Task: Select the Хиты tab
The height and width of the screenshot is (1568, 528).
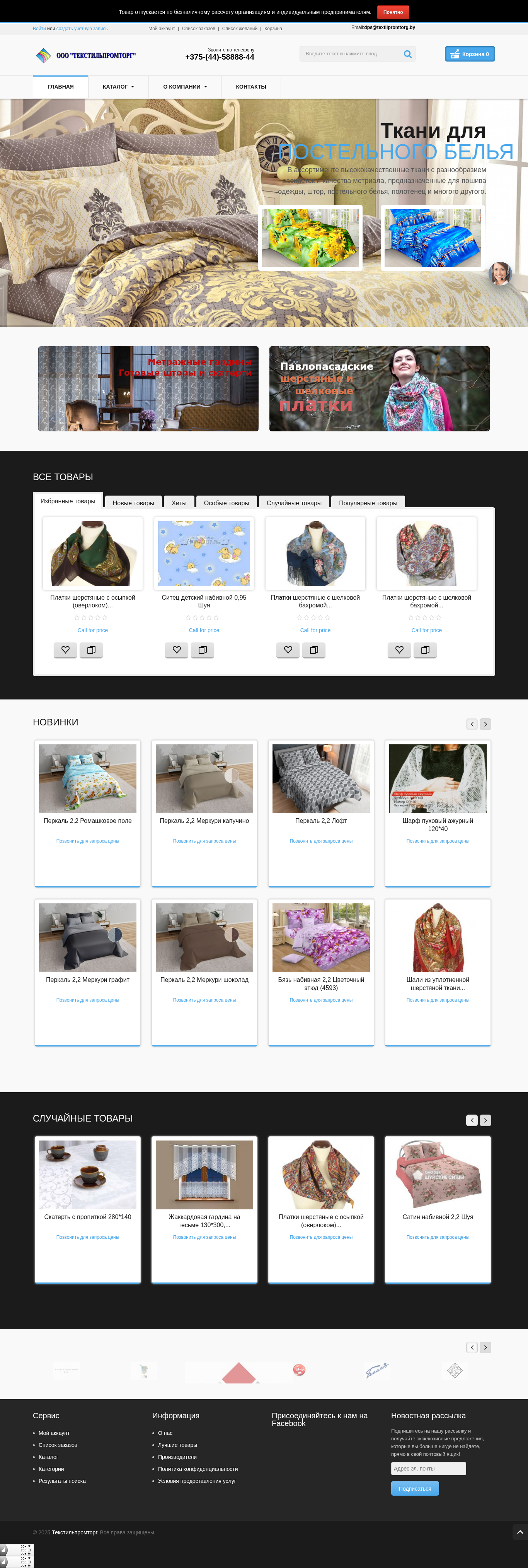Action: coord(179,503)
